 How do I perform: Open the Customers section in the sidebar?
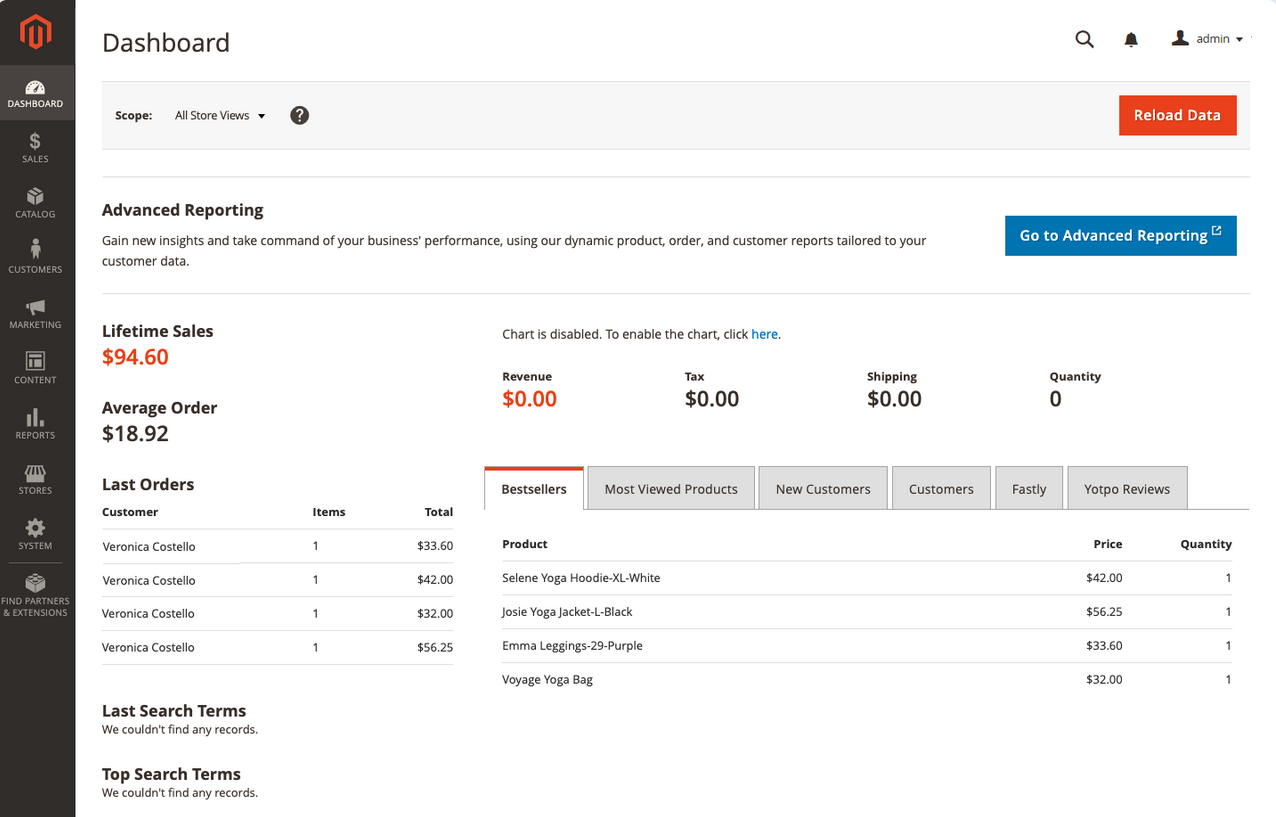coord(35,258)
